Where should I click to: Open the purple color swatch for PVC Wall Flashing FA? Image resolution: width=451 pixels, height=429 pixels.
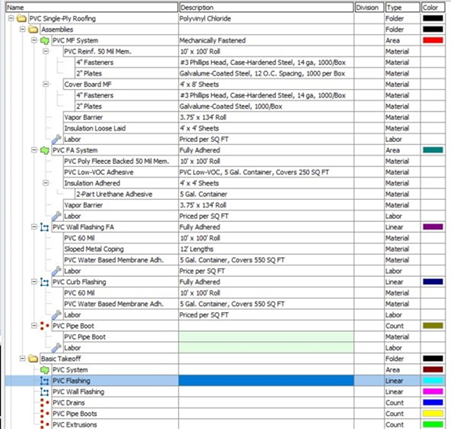433,227
